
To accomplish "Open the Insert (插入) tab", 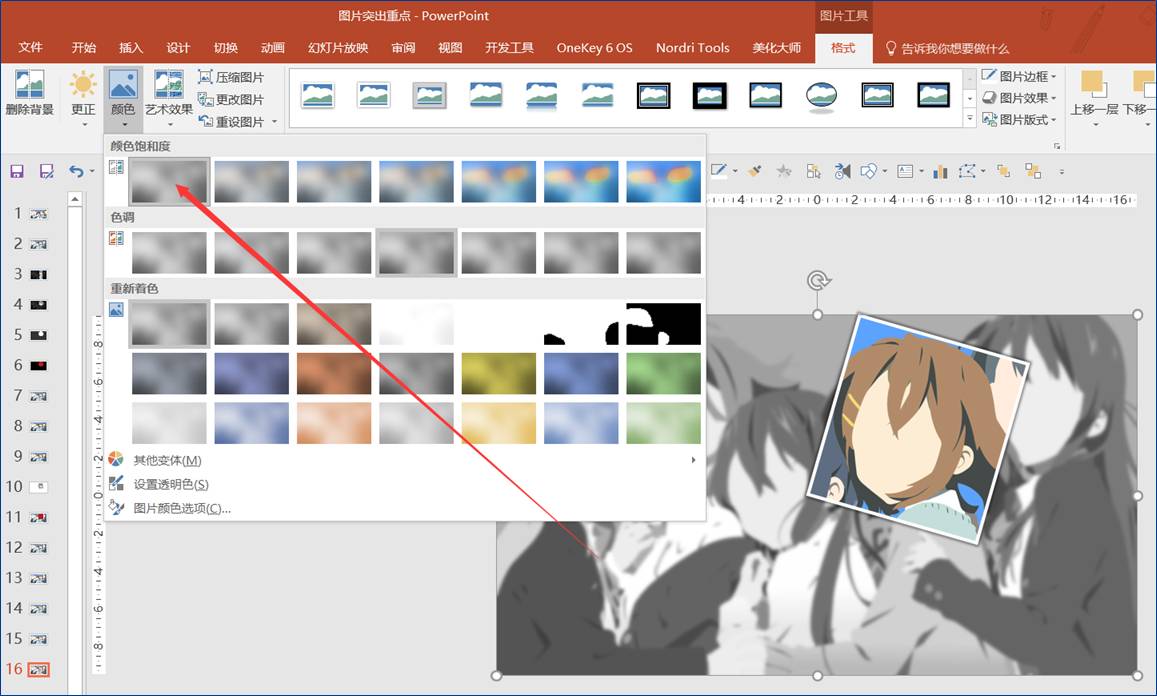I will click(131, 48).
